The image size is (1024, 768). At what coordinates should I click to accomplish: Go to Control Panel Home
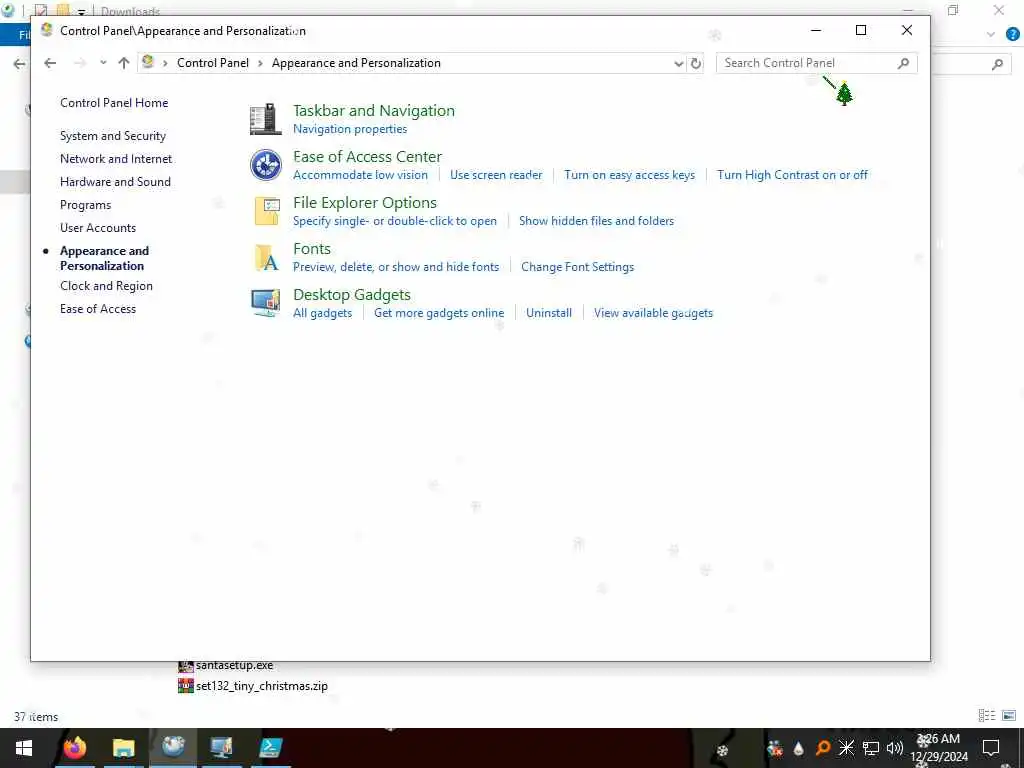(x=114, y=103)
